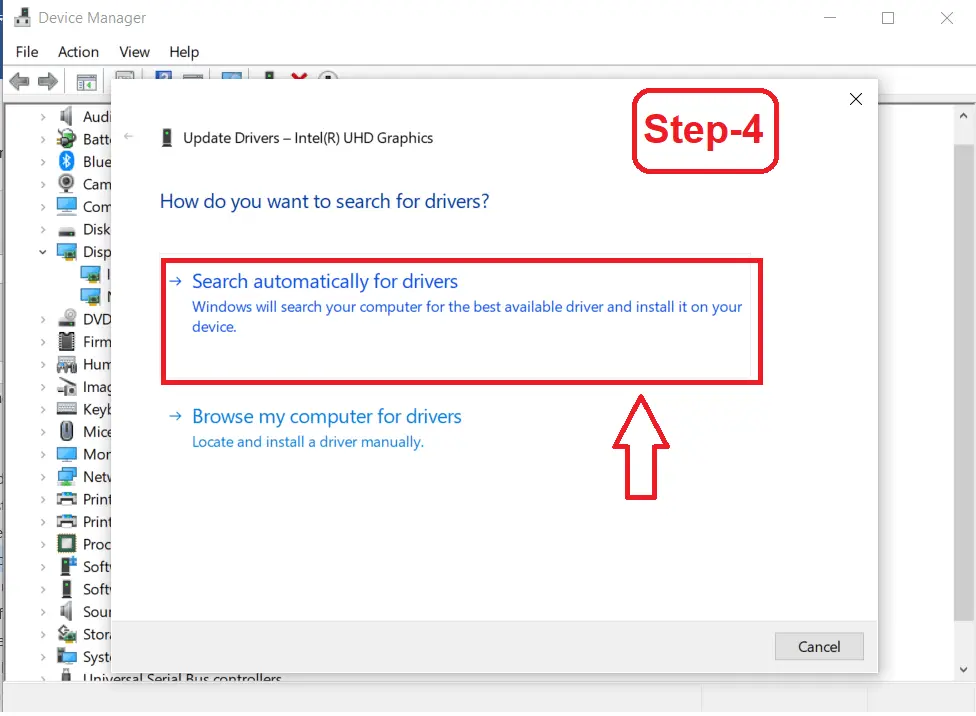
Task: Select the 'Imag' tree row label
Action: 96,387
